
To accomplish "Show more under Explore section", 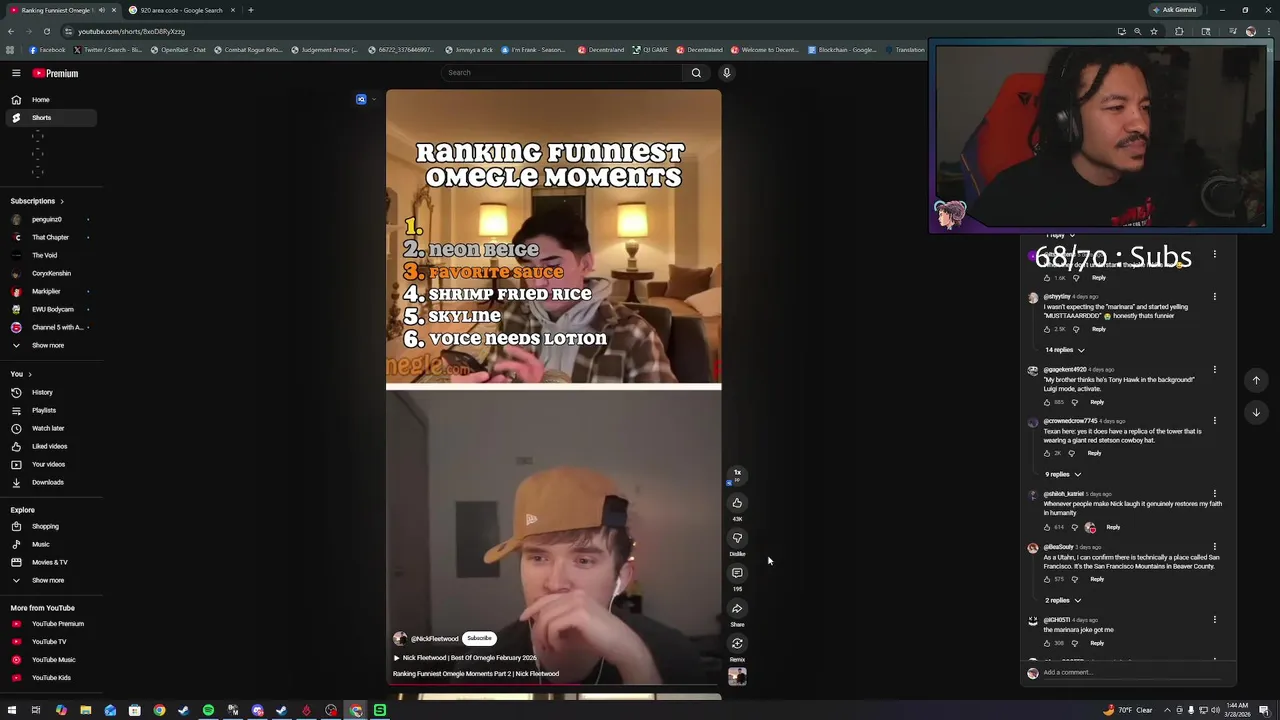I will tap(50, 580).
